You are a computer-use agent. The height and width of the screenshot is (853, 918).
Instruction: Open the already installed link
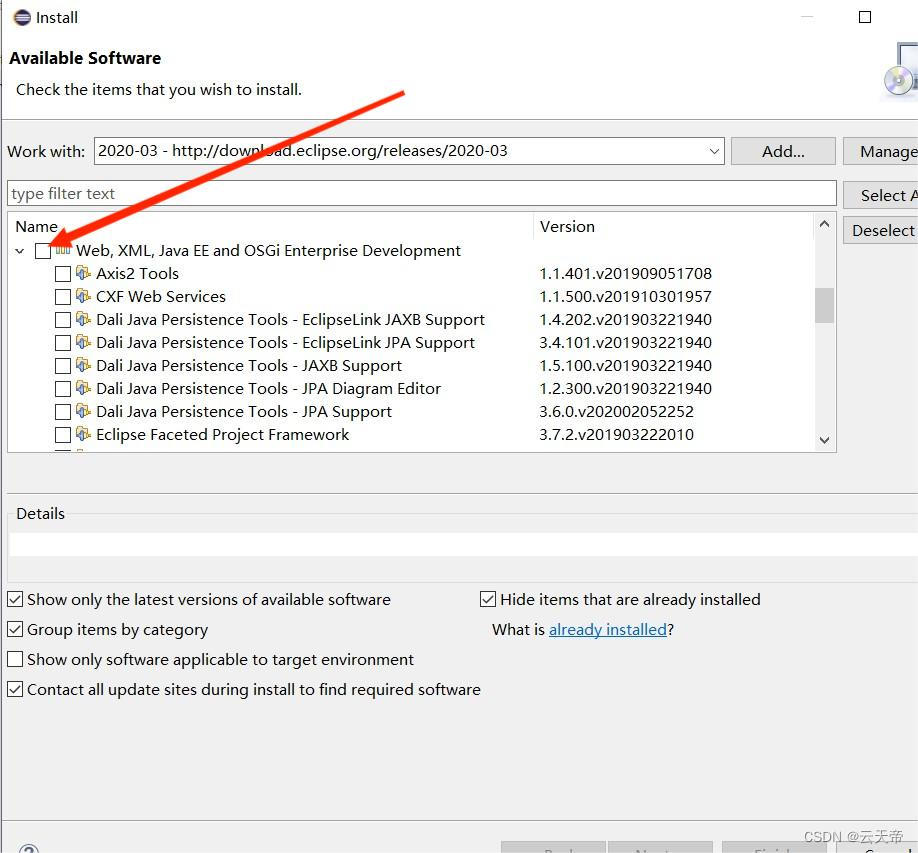[x=608, y=629]
